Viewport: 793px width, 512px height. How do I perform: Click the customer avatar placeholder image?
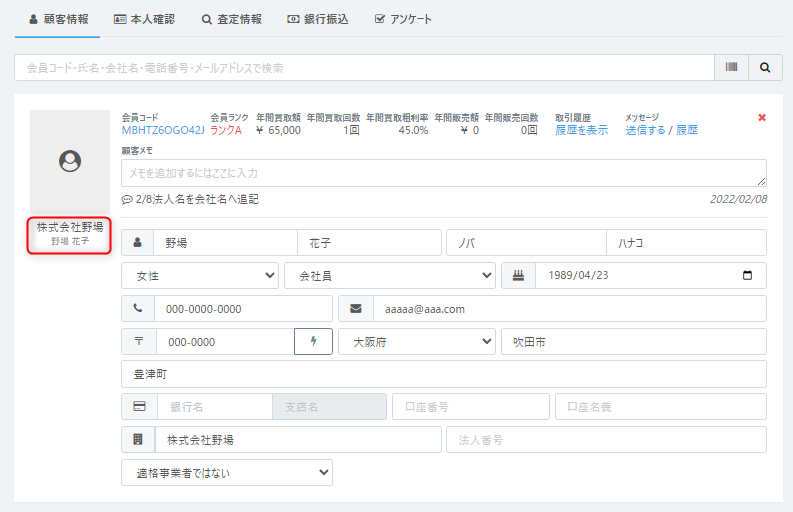[x=70, y=161]
